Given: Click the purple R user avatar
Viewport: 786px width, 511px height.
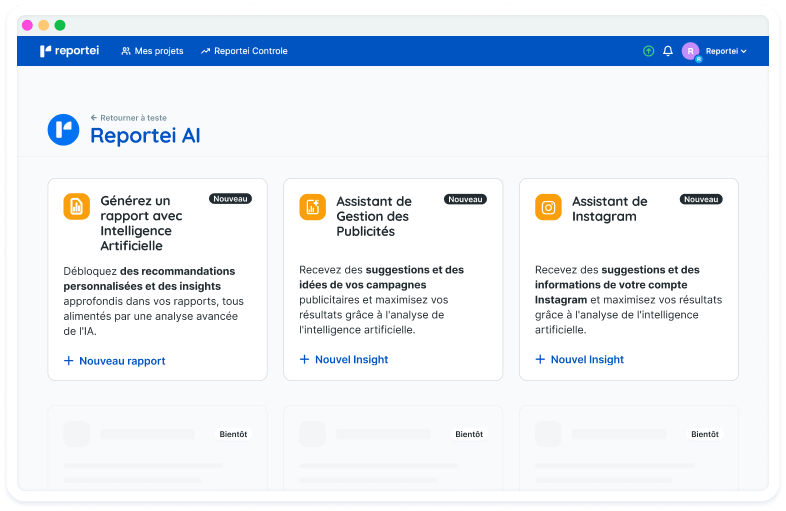Looking at the screenshot, I should point(690,51).
